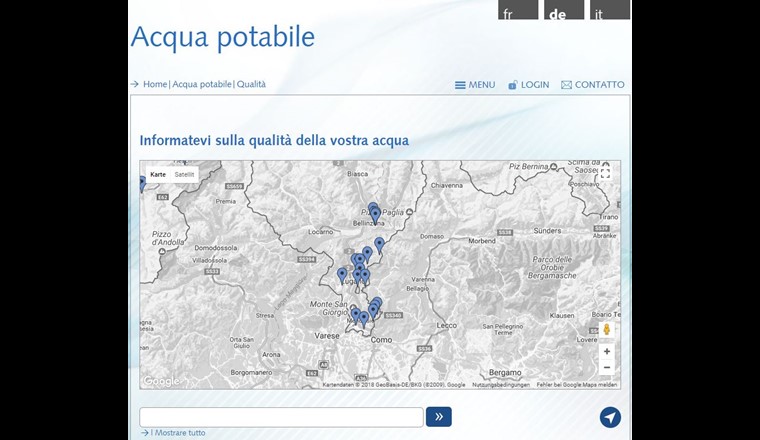This screenshot has height=440, width=760.
Task: Click the Varese label on the map
Action: click(x=327, y=336)
